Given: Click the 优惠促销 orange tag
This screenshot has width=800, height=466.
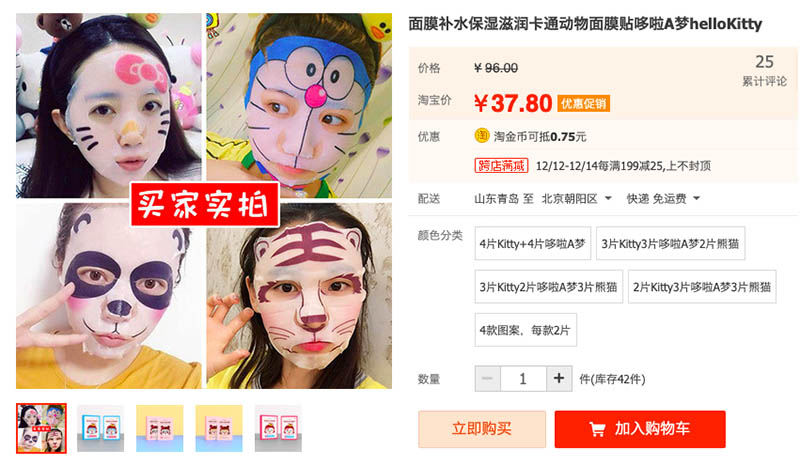Looking at the screenshot, I should 583,104.
